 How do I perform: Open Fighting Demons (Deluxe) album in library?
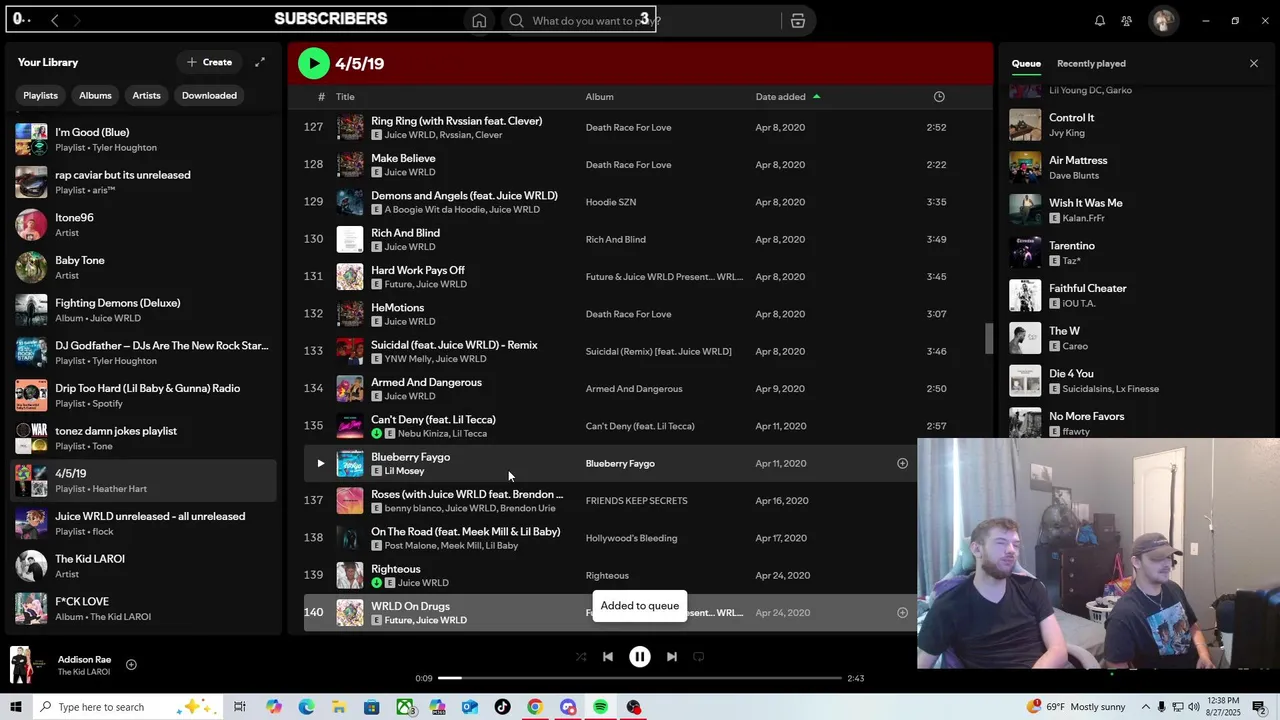pos(143,310)
